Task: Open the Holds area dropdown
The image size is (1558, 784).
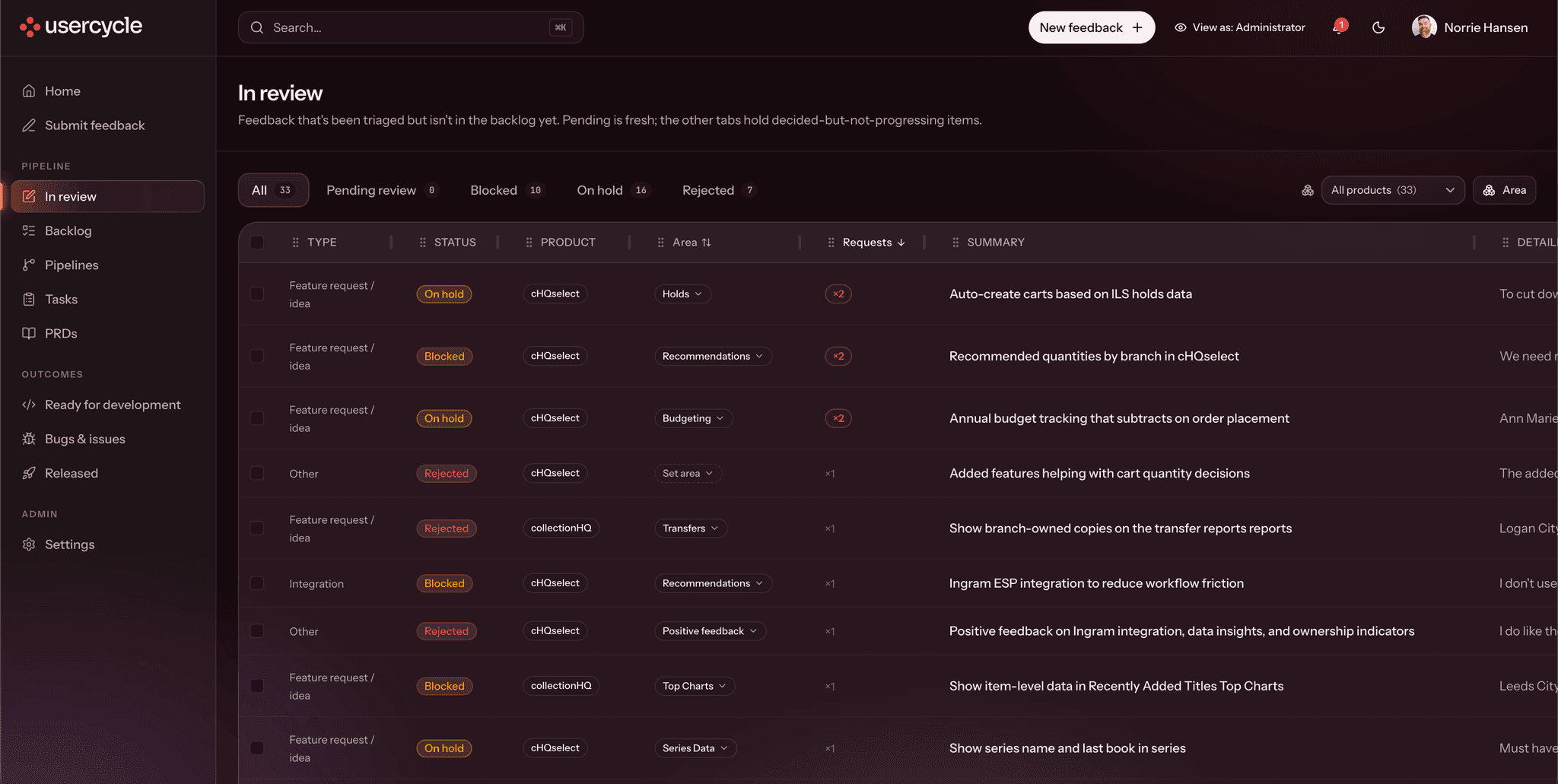Action: pyautogui.click(x=682, y=294)
